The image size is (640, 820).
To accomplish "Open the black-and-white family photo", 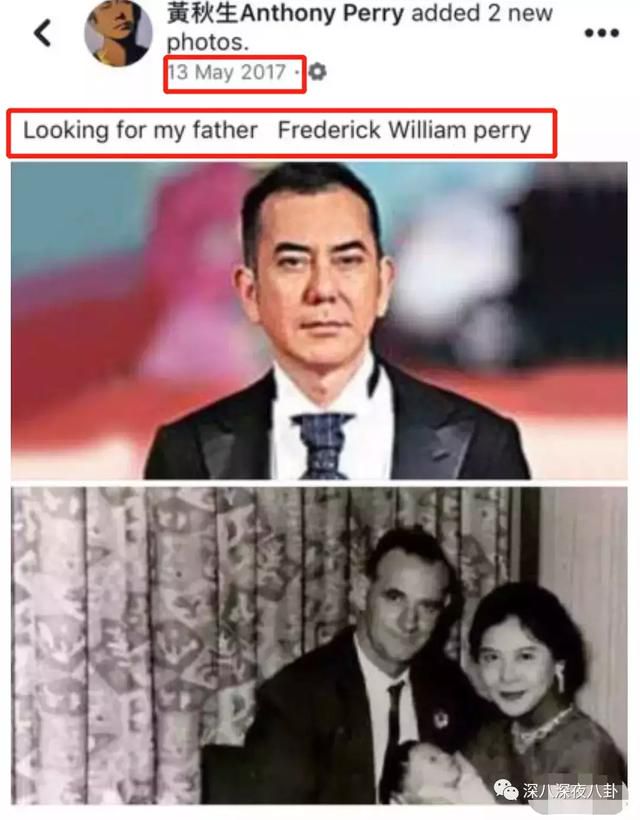I will [x=319, y=645].
